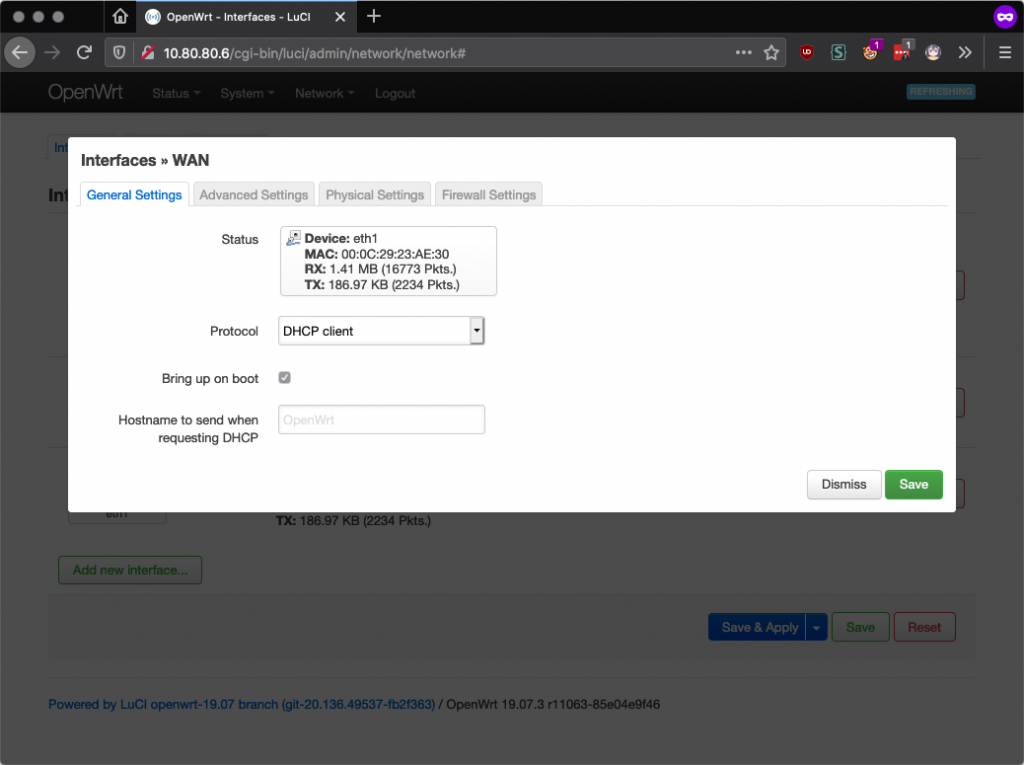Open the uBlock Origin extension icon
This screenshot has width=1024, height=765.
(x=807, y=52)
